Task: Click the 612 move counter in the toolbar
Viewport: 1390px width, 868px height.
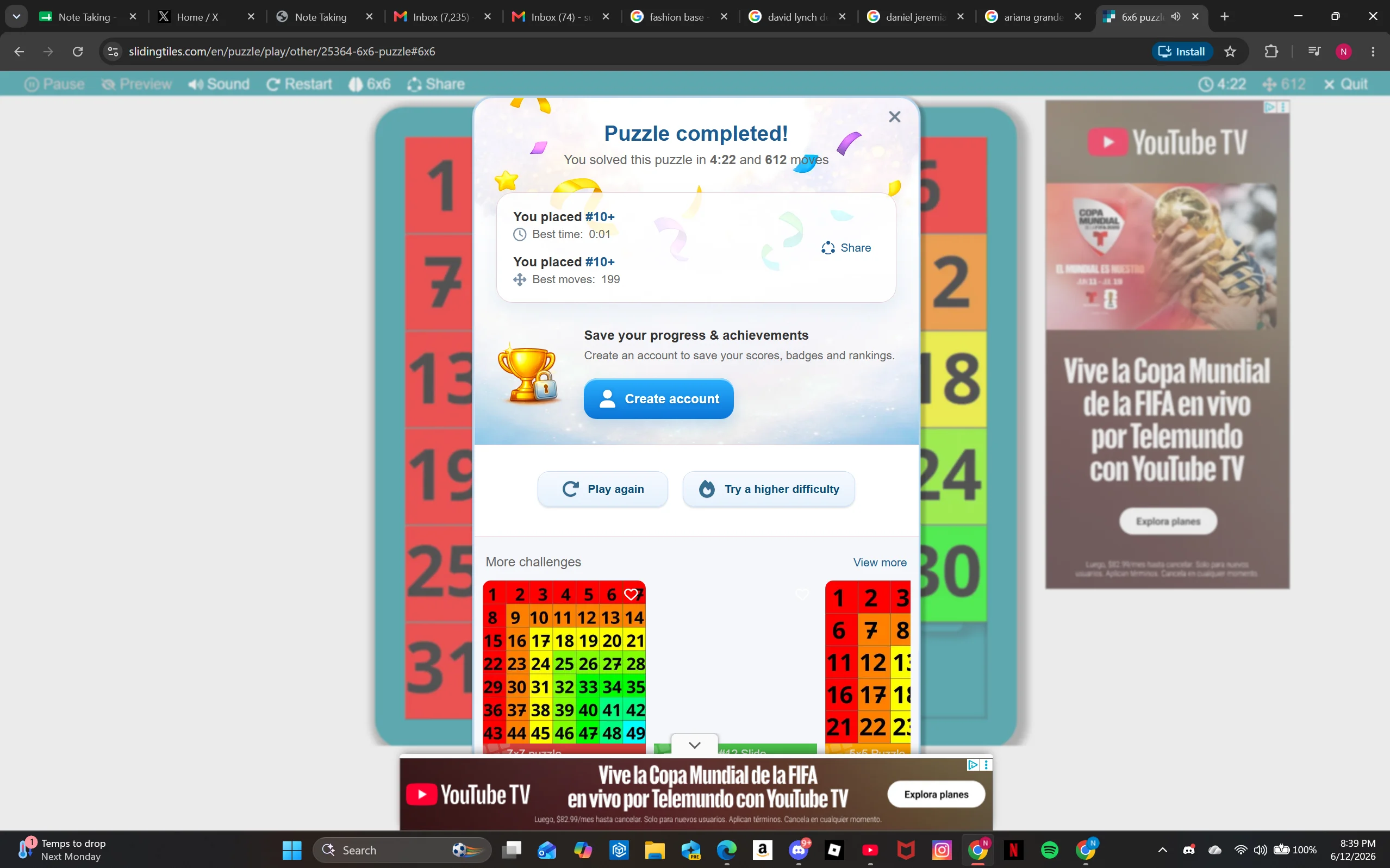Action: [x=1284, y=84]
